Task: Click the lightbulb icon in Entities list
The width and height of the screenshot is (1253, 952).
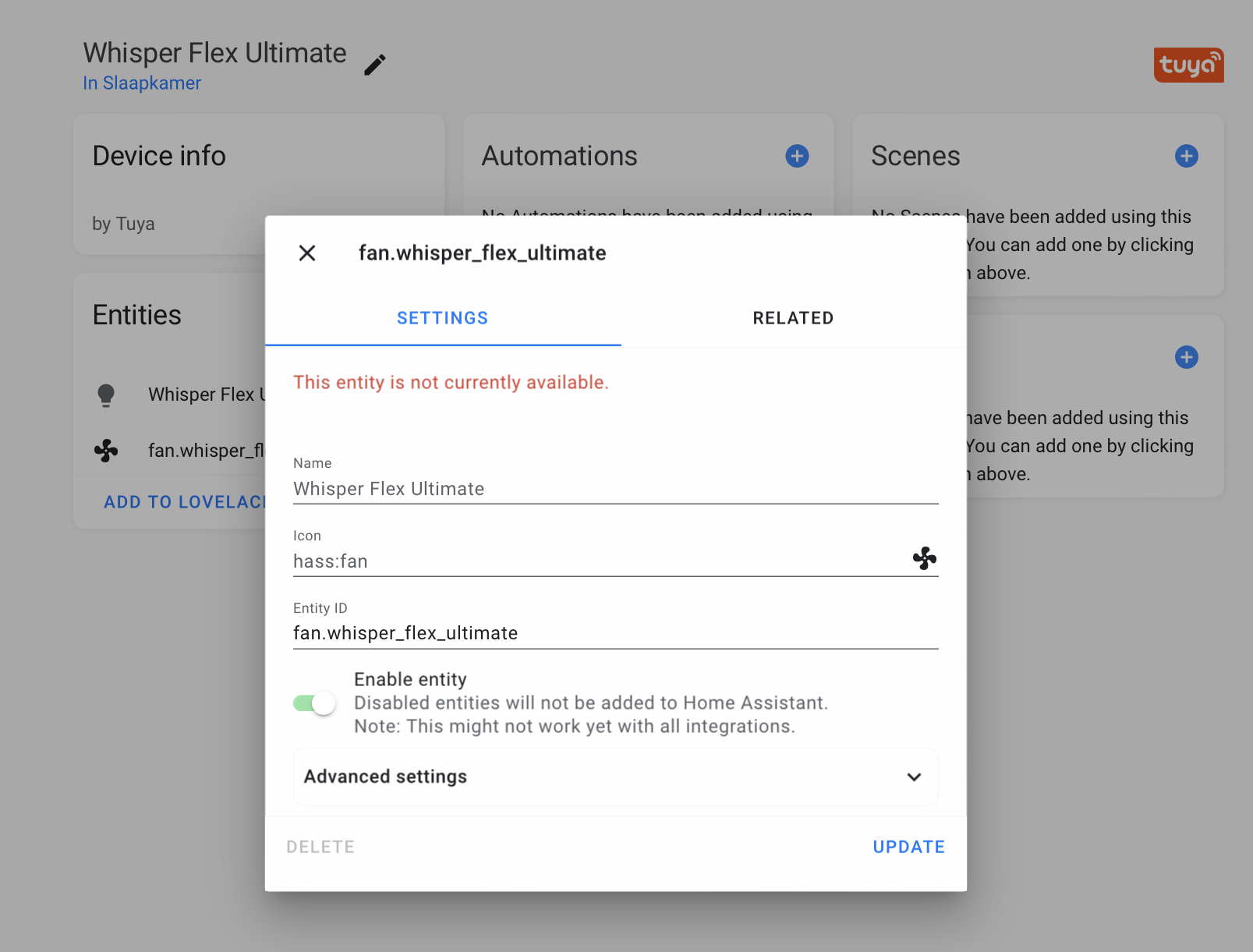Action: [106, 395]
